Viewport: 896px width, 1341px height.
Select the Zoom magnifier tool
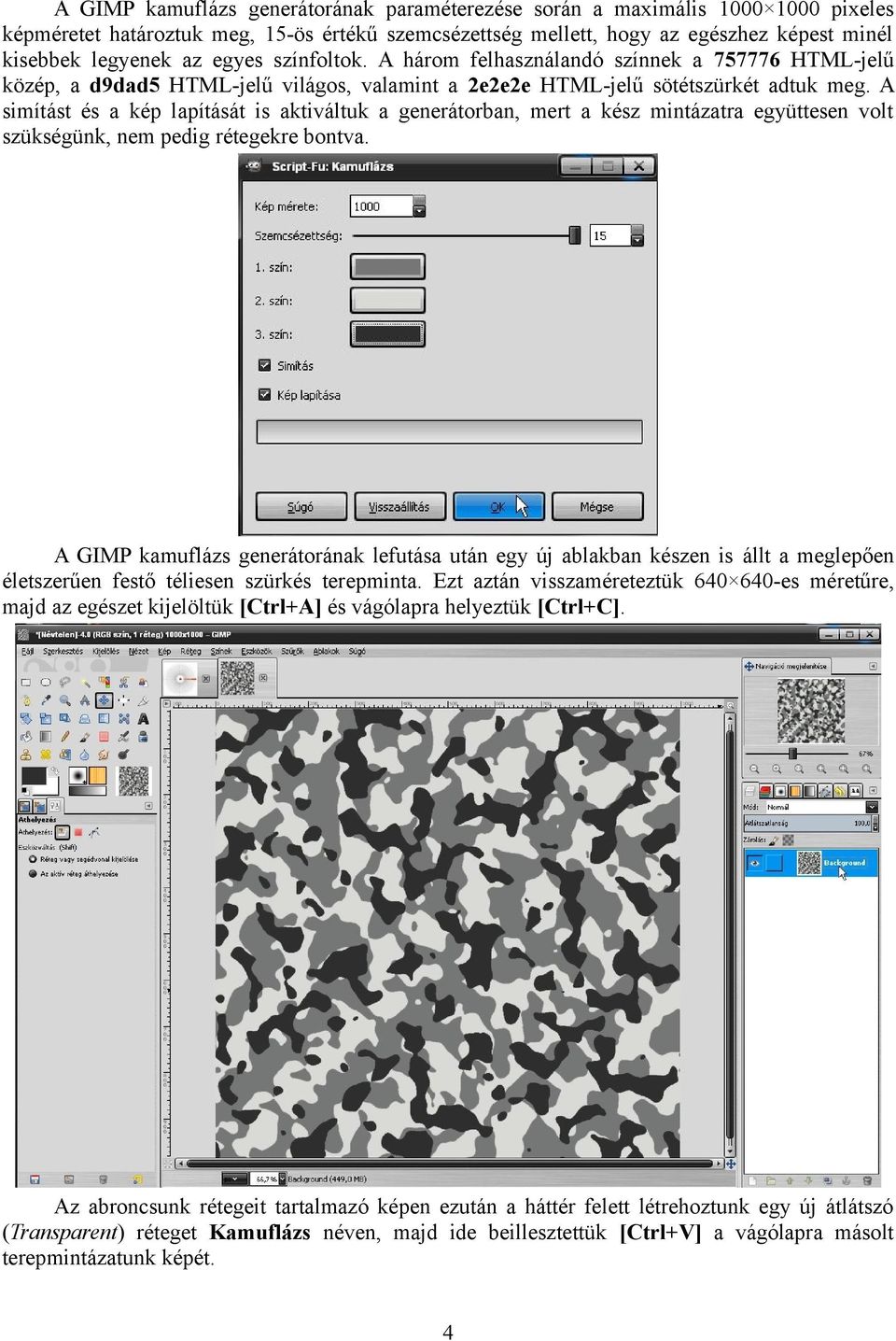click(x=65, y=700)
